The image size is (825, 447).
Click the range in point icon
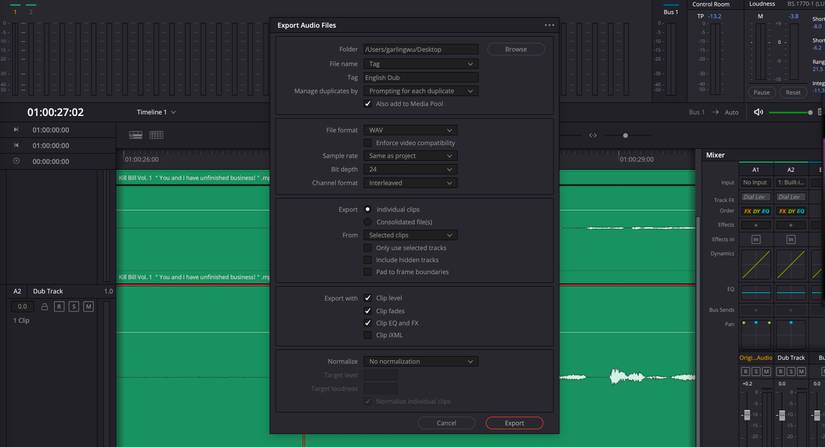16,129
